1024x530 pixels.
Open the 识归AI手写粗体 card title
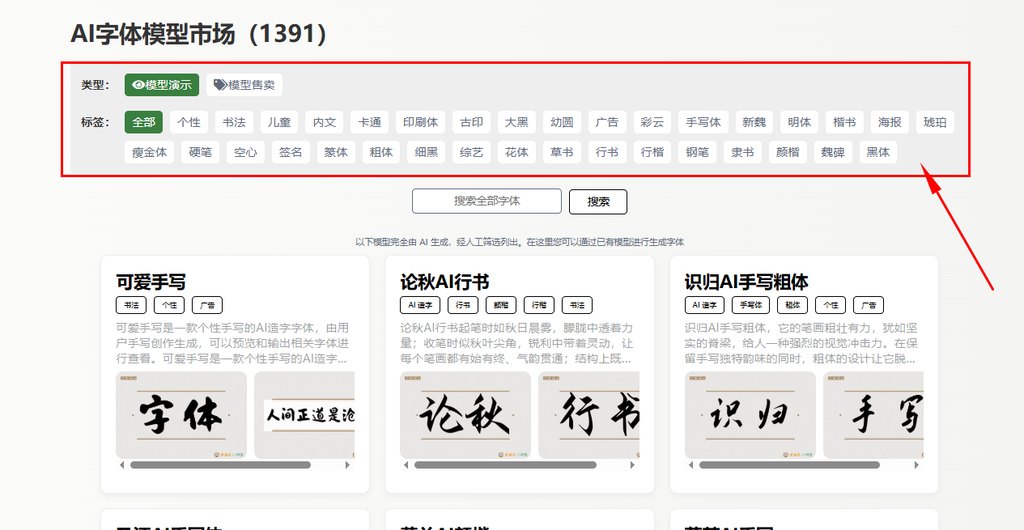tap(746, 282)
